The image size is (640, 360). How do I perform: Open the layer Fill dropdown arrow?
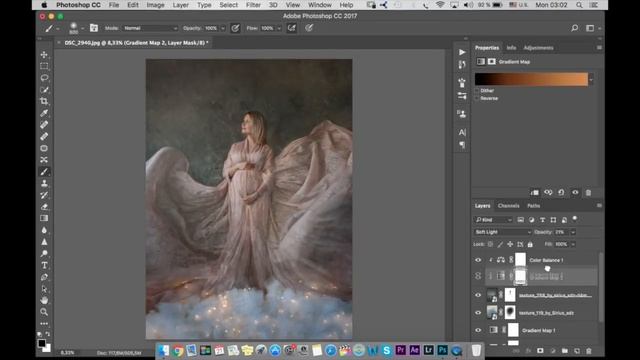coord(573,244)
